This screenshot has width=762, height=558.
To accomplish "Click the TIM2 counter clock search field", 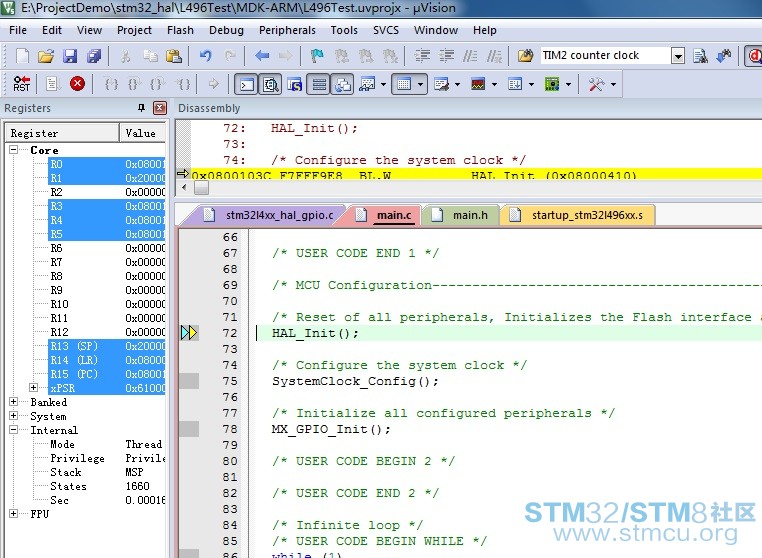I will [x=606, y=55].
